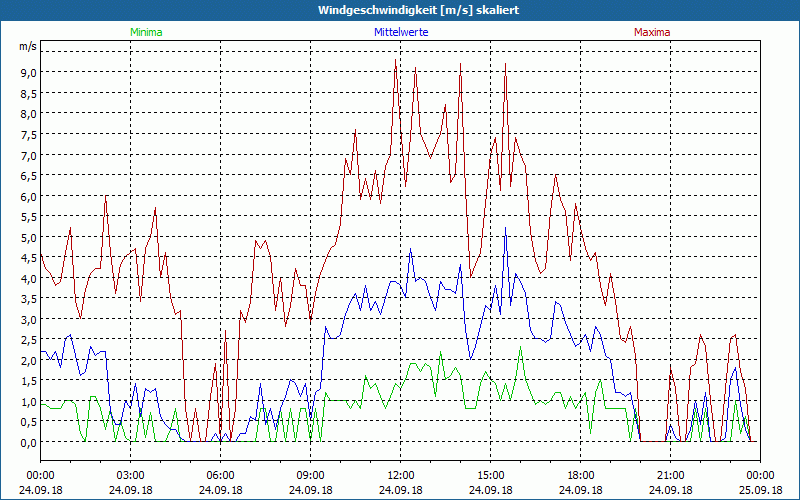Select the 06:00 time axis label

click(220, 475)
